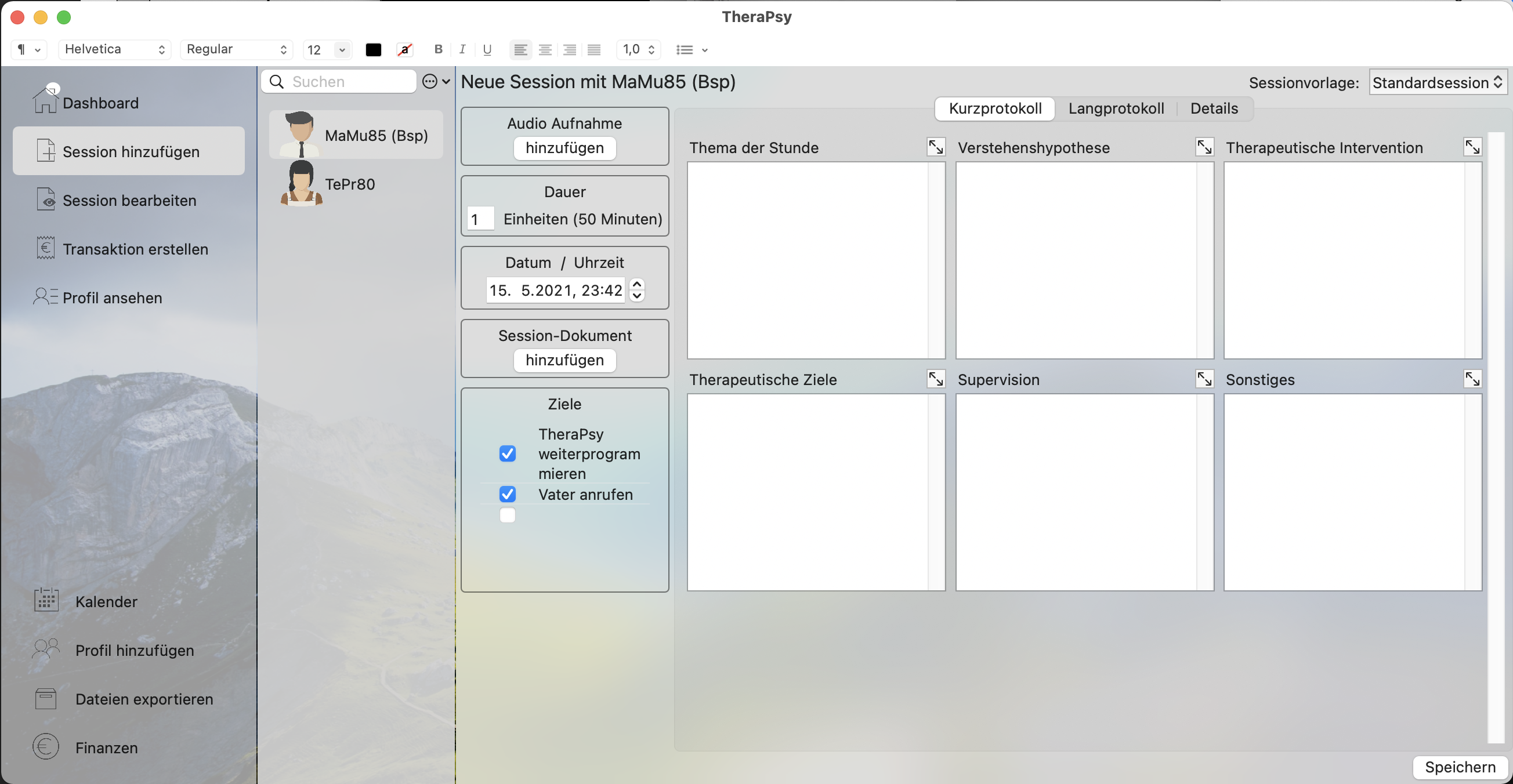Image resolution: width=1513 pixels, height=784 pixels.
Task: Justify text alignment icon
Action: (594, 49)
